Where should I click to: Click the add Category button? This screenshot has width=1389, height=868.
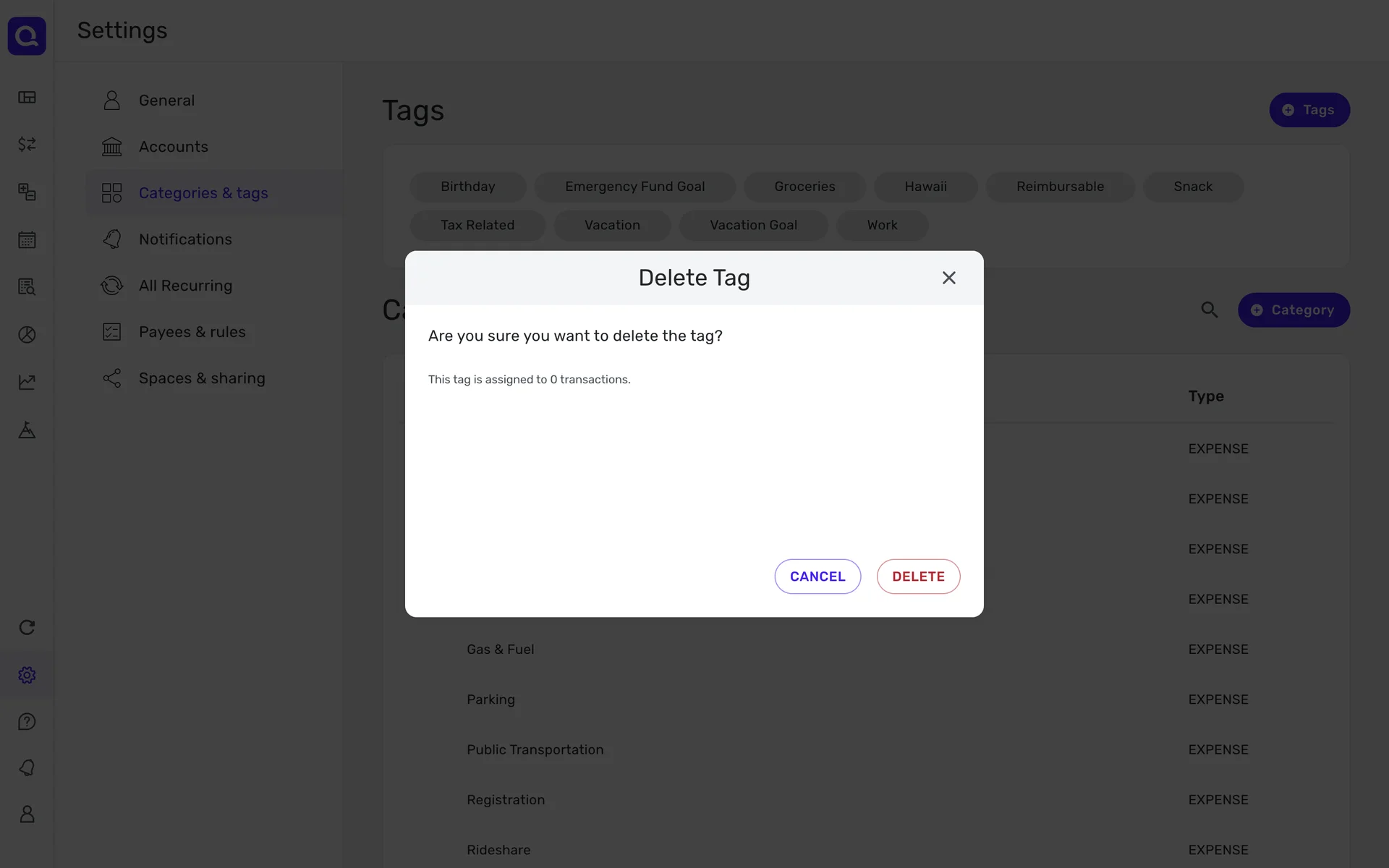tap(1293, 310)
